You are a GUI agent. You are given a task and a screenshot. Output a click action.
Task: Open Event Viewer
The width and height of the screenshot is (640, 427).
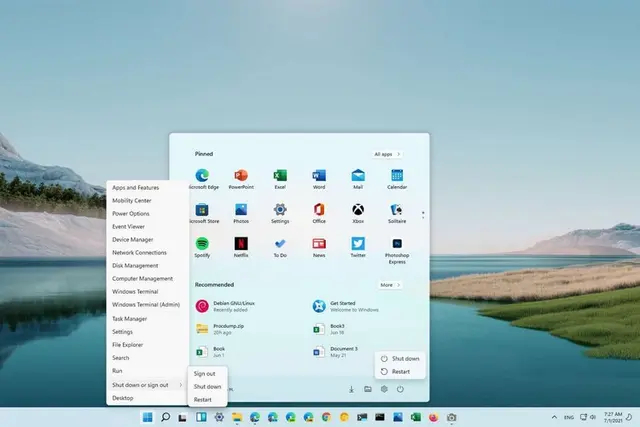[x=128, y=227]
